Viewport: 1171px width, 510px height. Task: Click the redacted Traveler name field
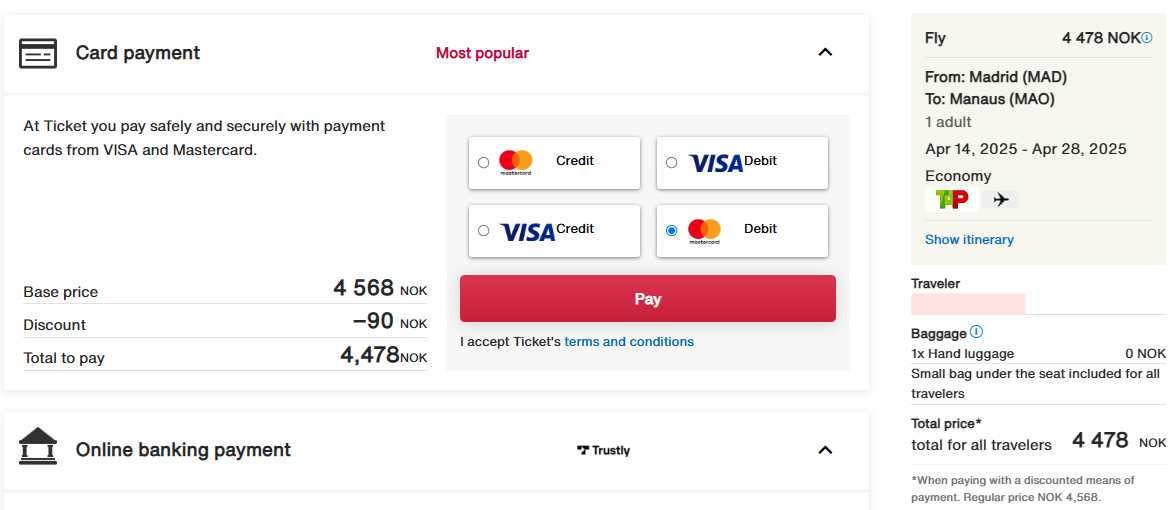[x=968, y=303]
